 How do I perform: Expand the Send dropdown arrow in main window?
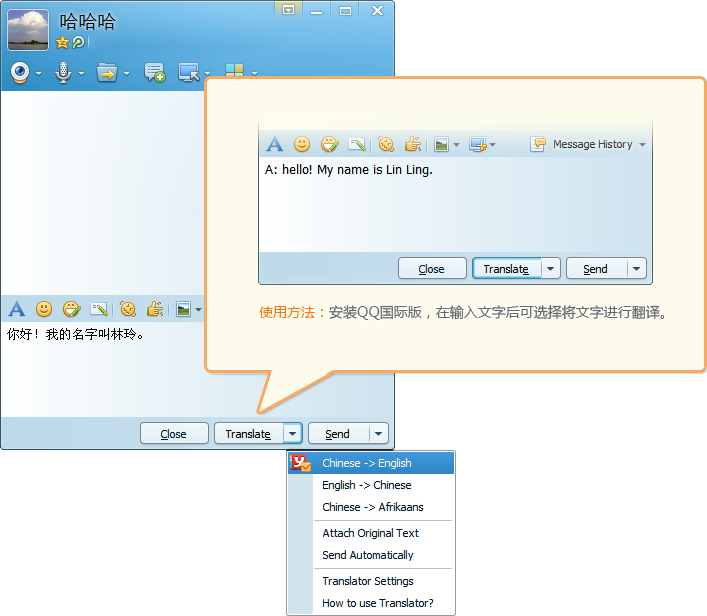coord(378,434)
